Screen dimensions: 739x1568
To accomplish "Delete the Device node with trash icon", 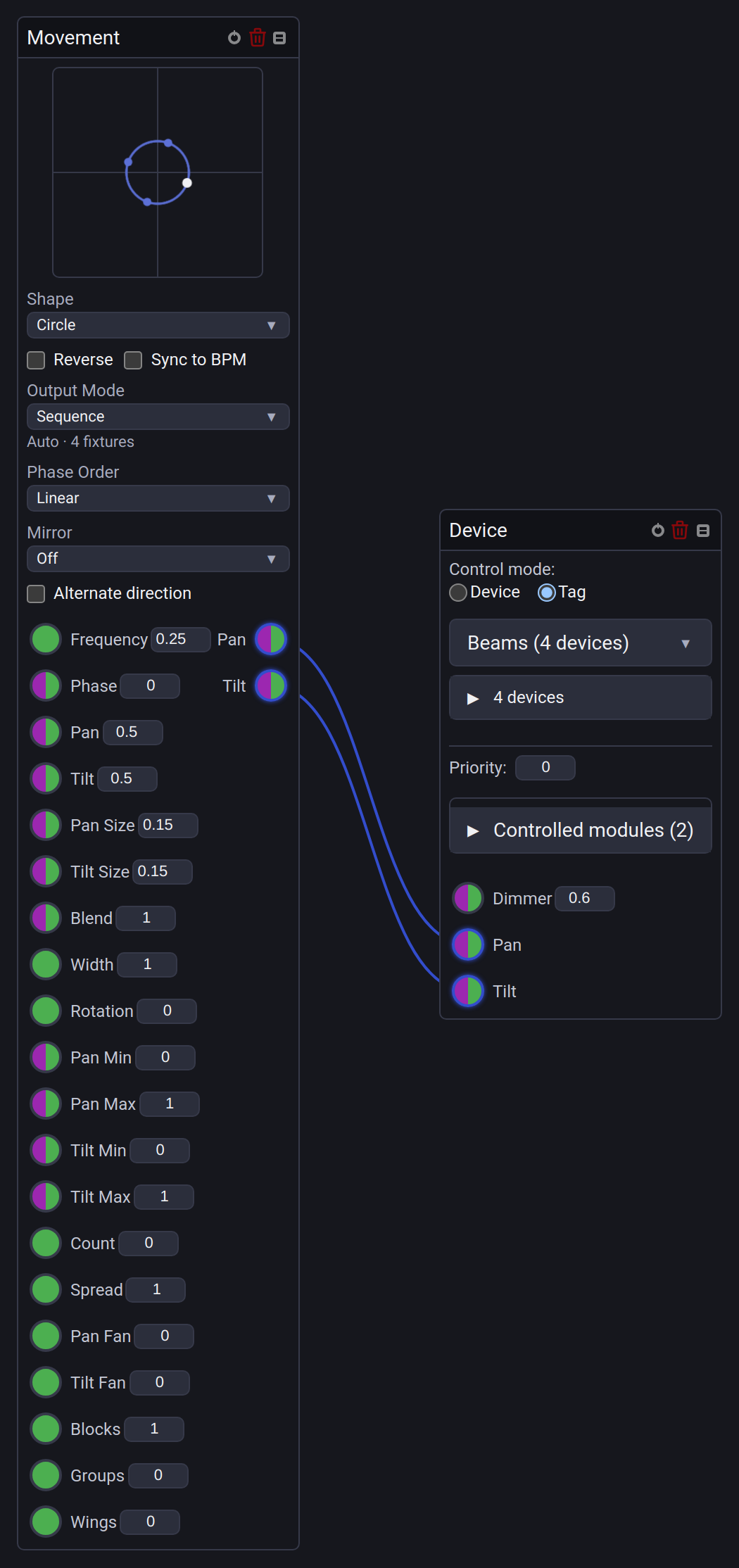I will pos(680,531).
